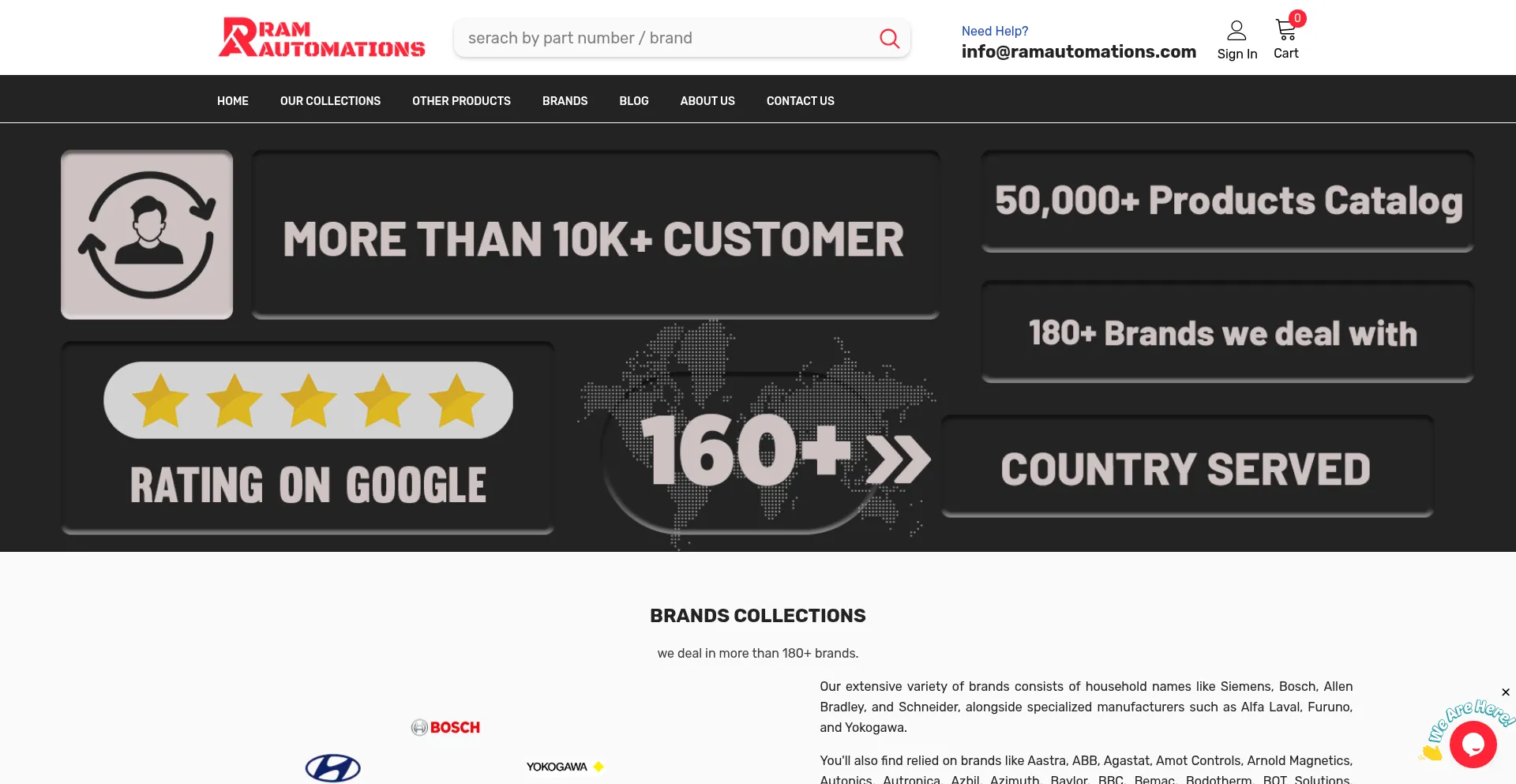Click the customer refresh icon tile
Viewport: 1516px width, 784px height.
point(147,235)
